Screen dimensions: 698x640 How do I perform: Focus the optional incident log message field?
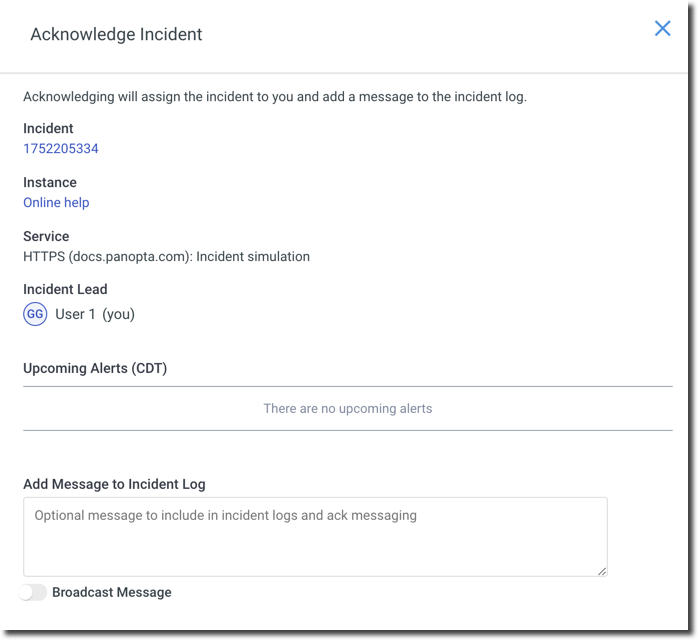click(x=315, y=537)
